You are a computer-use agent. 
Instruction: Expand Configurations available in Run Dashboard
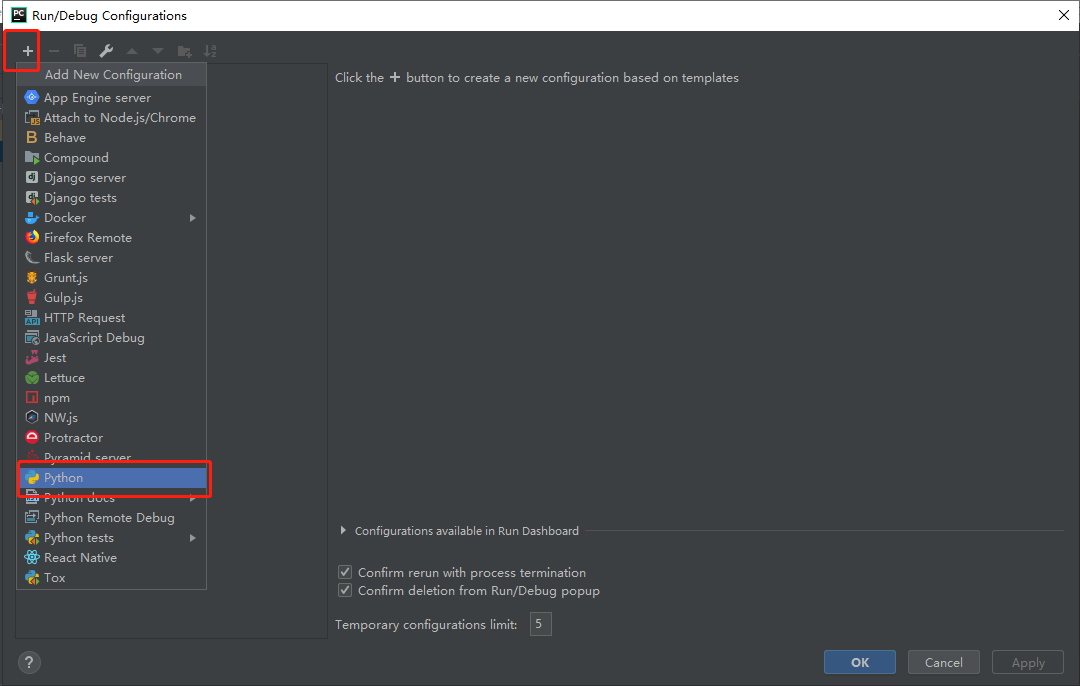343,530
